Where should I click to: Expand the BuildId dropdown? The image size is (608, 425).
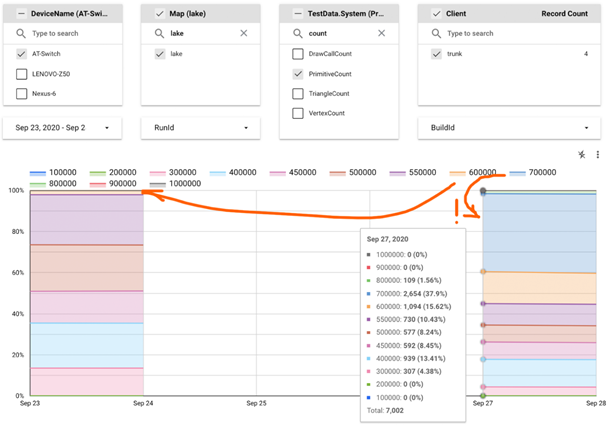(x=509, y=128)
